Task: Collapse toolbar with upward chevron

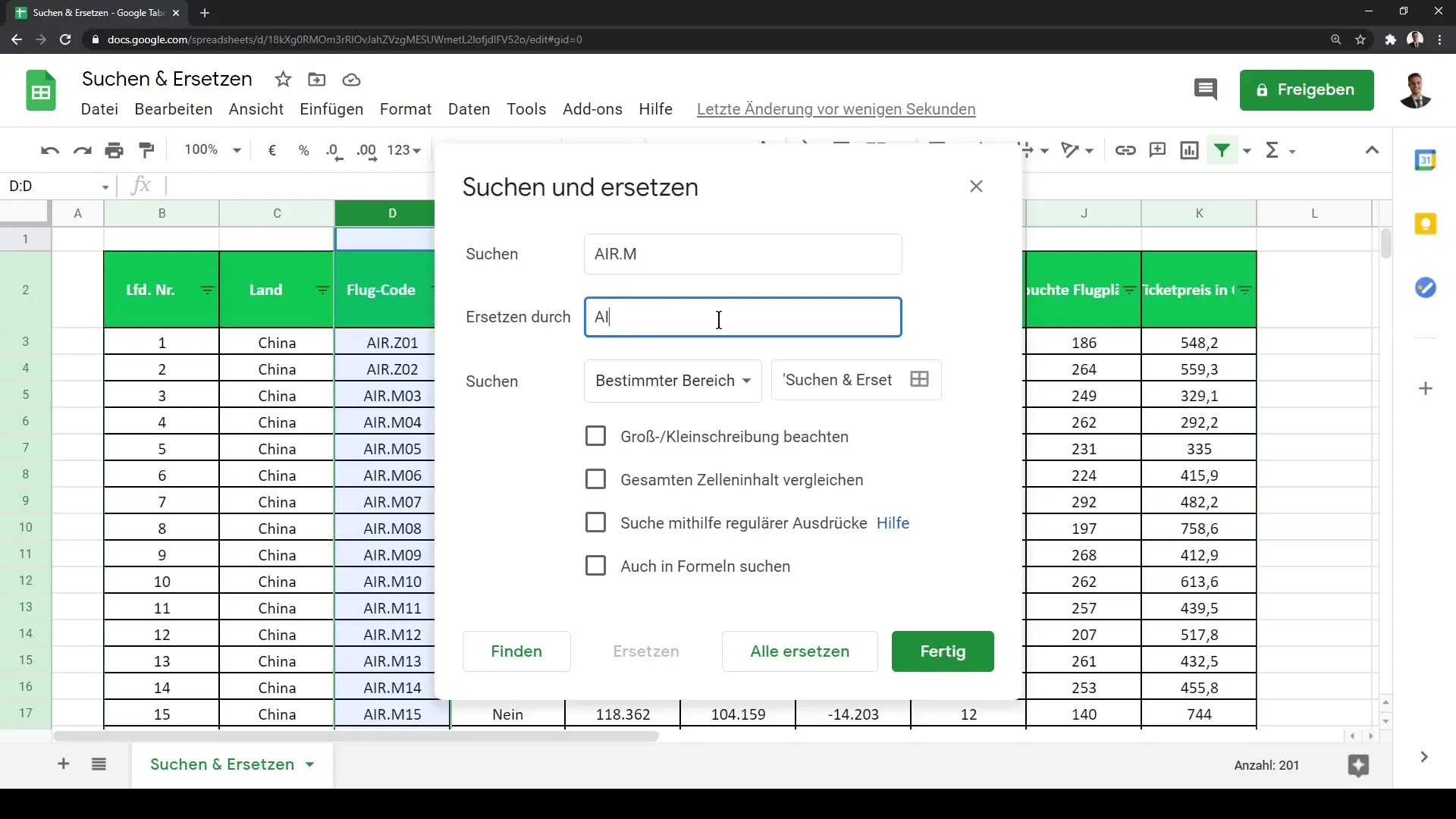Action: click(1372, 150)
